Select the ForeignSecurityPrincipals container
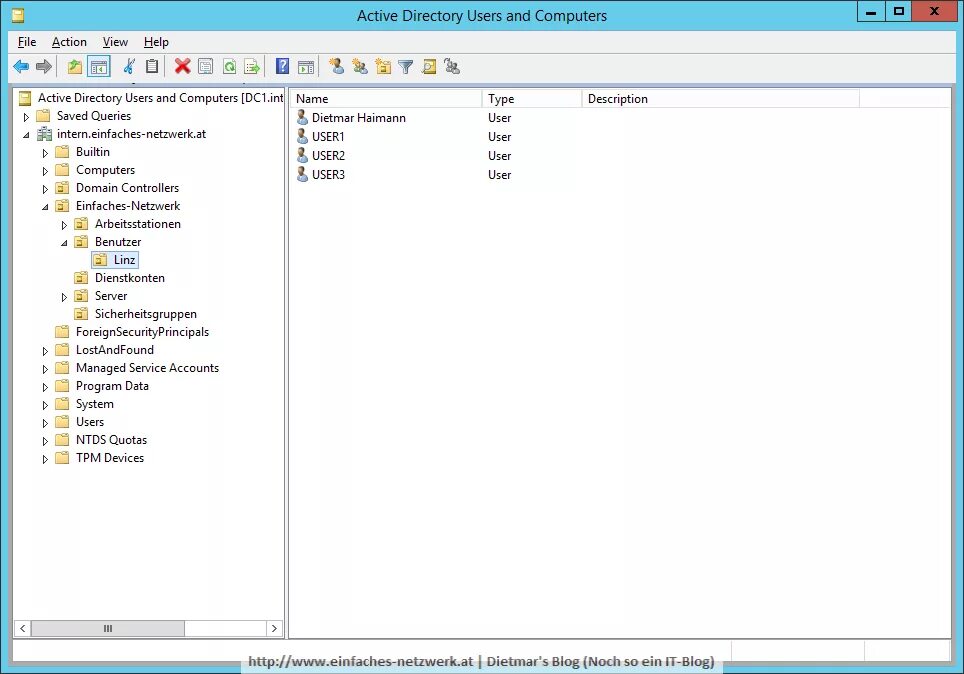This screenshot has width=964, height=674. (142, 331)
